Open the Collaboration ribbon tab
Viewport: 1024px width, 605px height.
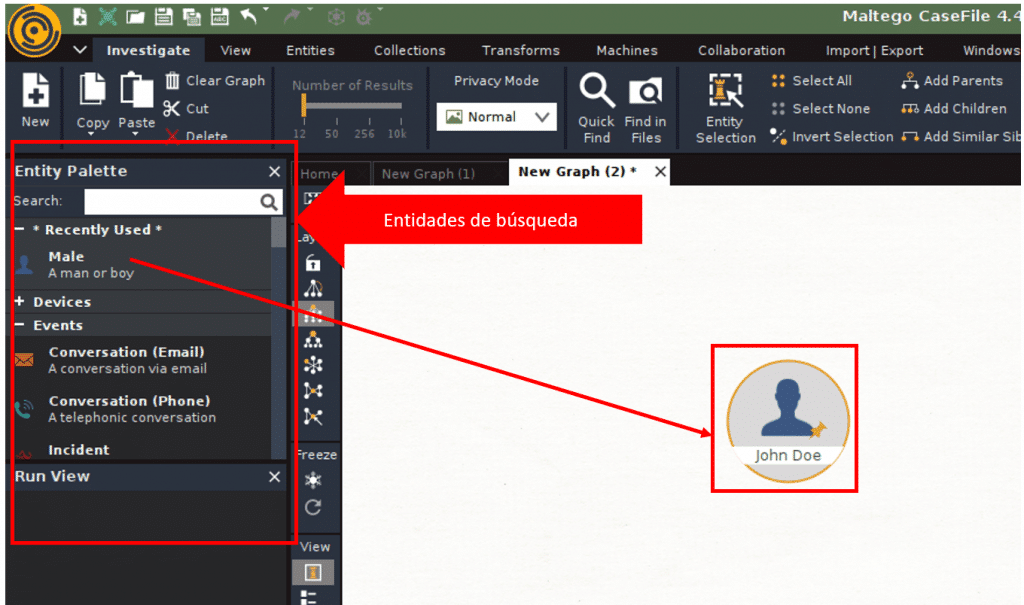pos(741,50)
